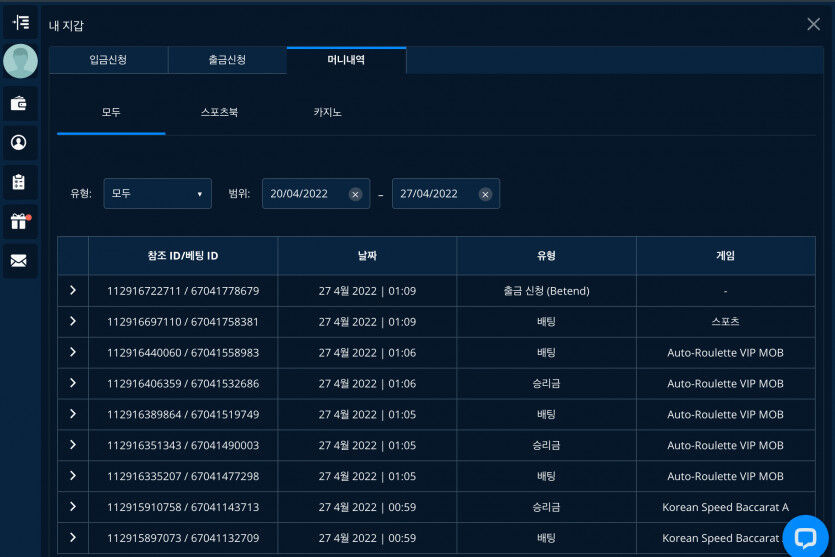835x557 pixels.
Task: Toggle the sidebar menu collapse icon
Action: coord(21,22)
